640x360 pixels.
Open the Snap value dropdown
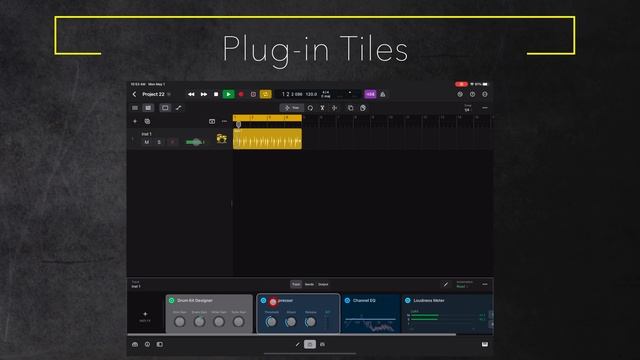click(467, 108)
